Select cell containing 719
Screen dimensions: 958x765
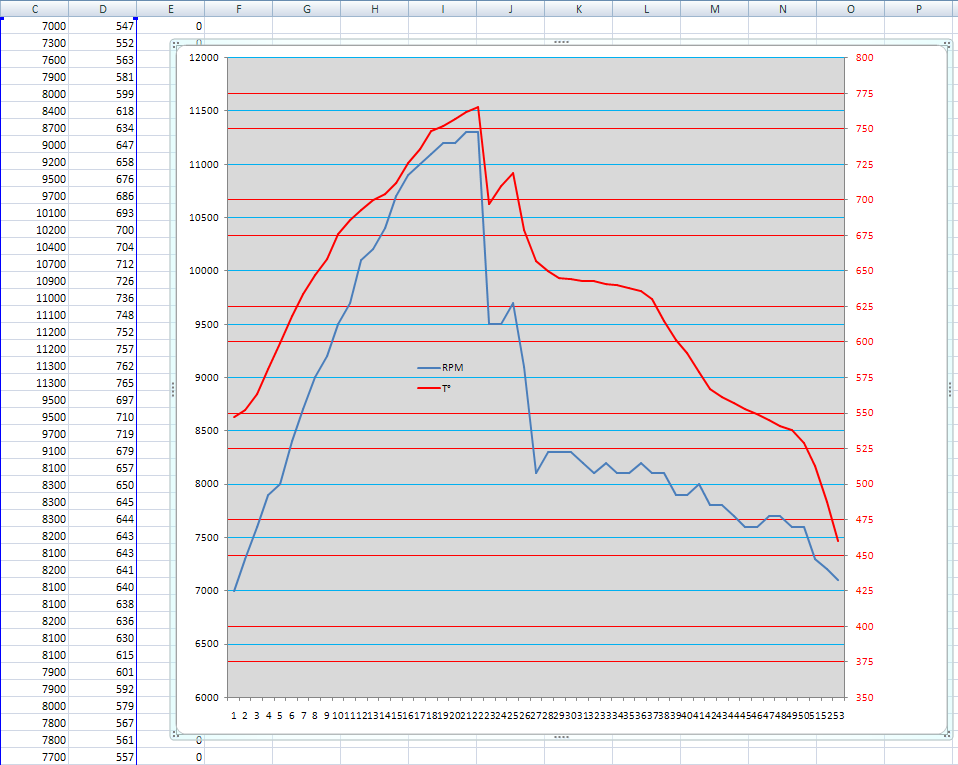(103, 434)
